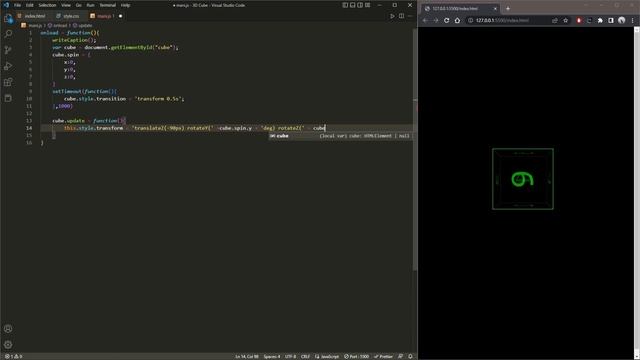Click UTF-8 encoding in status bar
640x360 pixels.
pyautogui.click(x=290, y=356)
